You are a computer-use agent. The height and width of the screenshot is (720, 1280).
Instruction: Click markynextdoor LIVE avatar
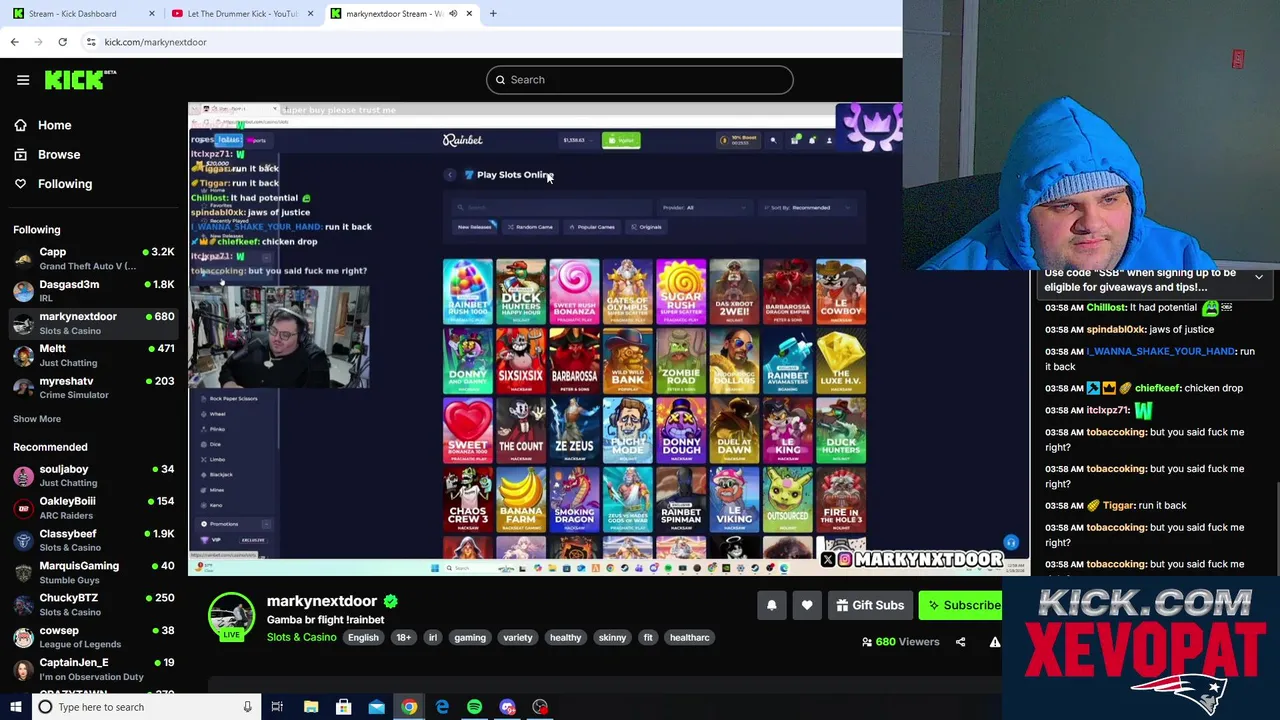click(231, 617)
